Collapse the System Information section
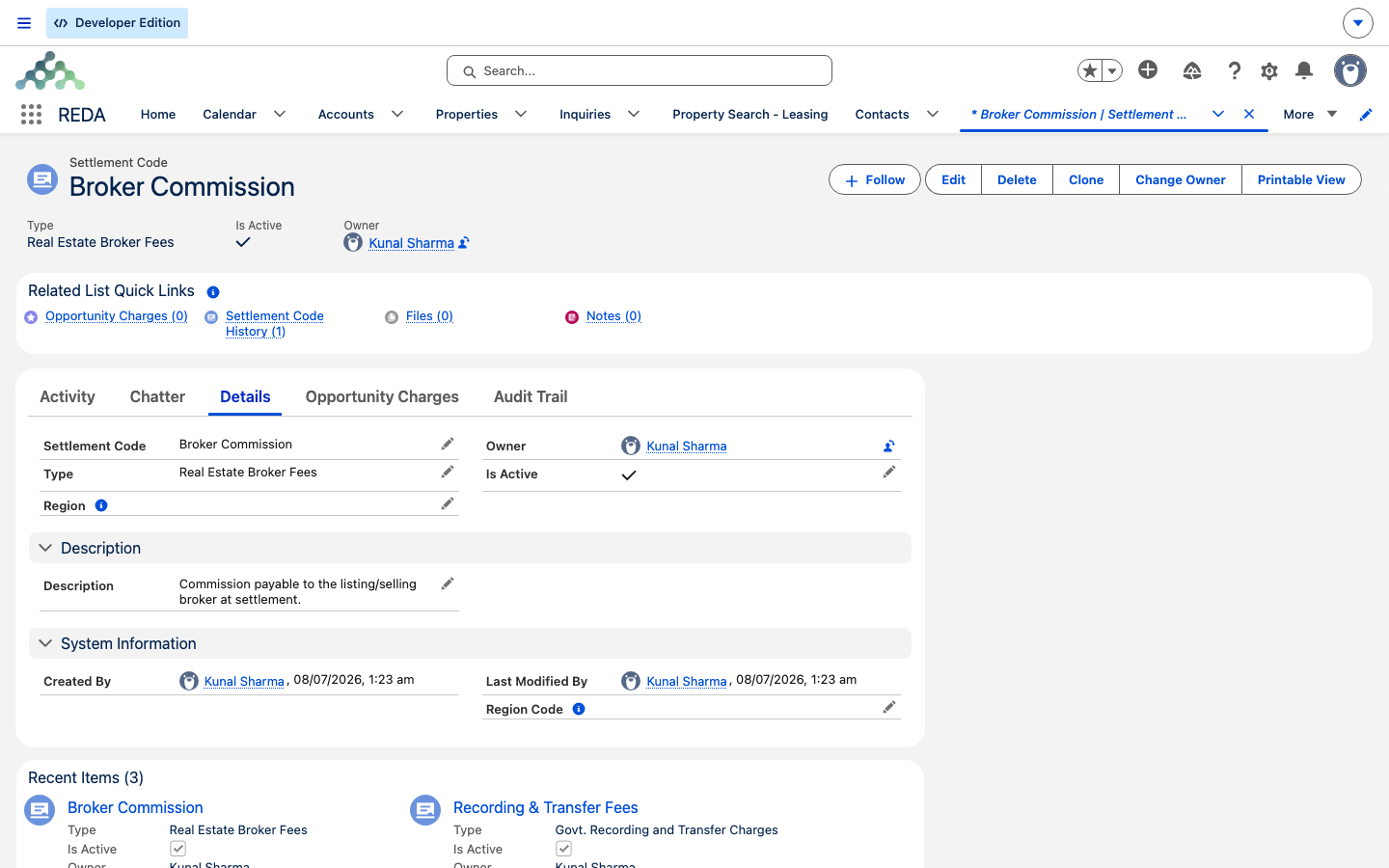1389x868 pixels. pos(45,643)
